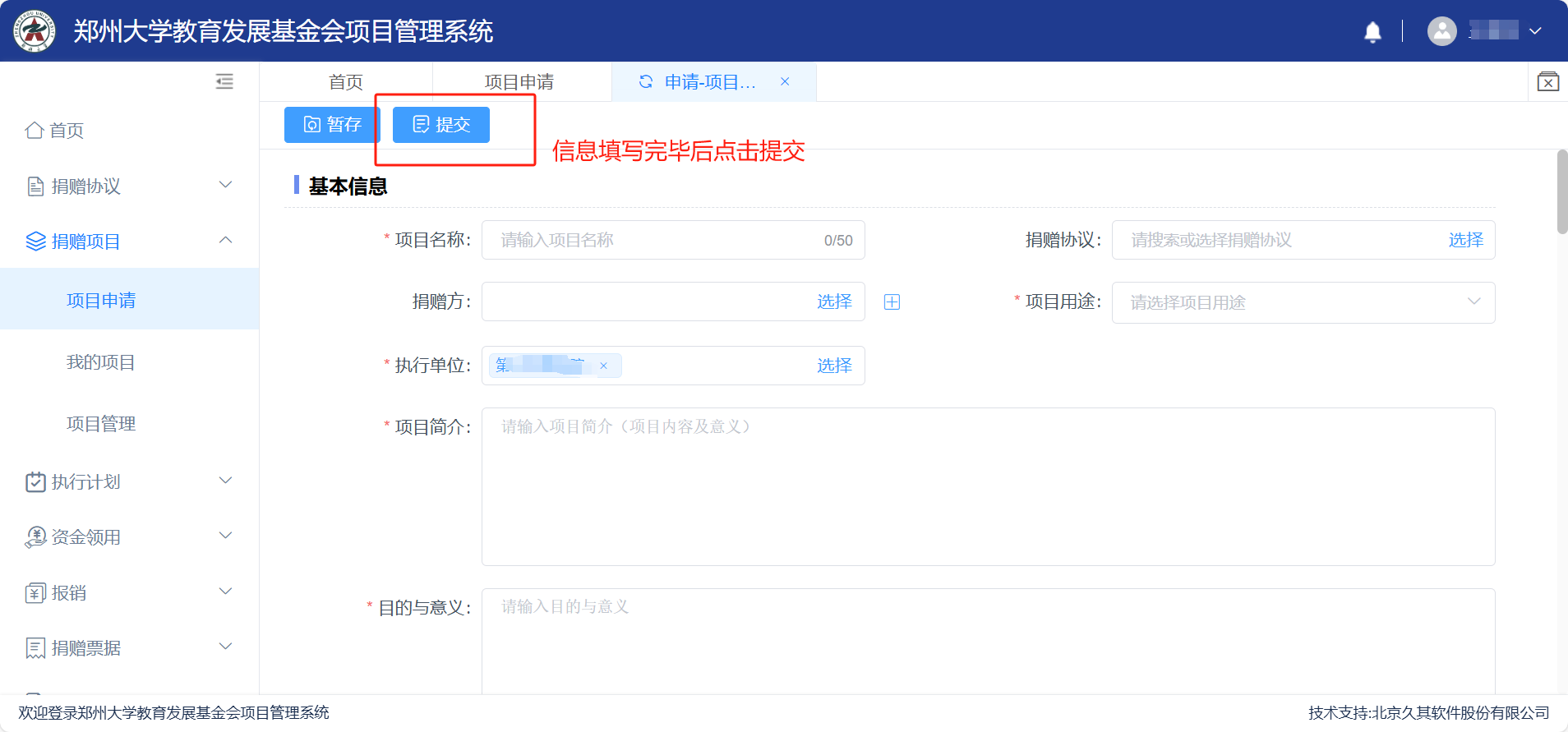Click 选择 in 捐赠协议 field
Screen dimensions: 1568x732
(1465, 240)
